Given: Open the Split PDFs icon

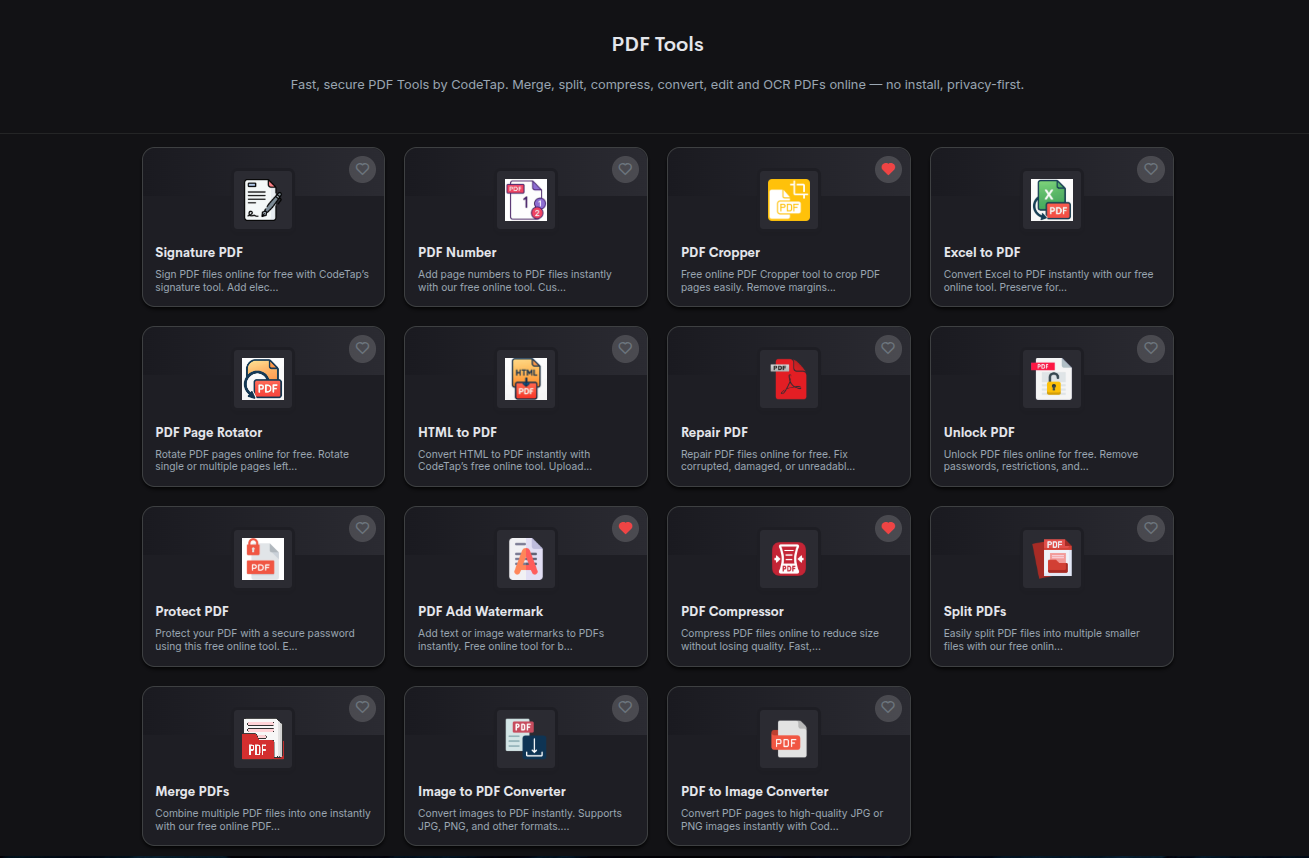Looking at the screenshot, I should pos(1052,559).
